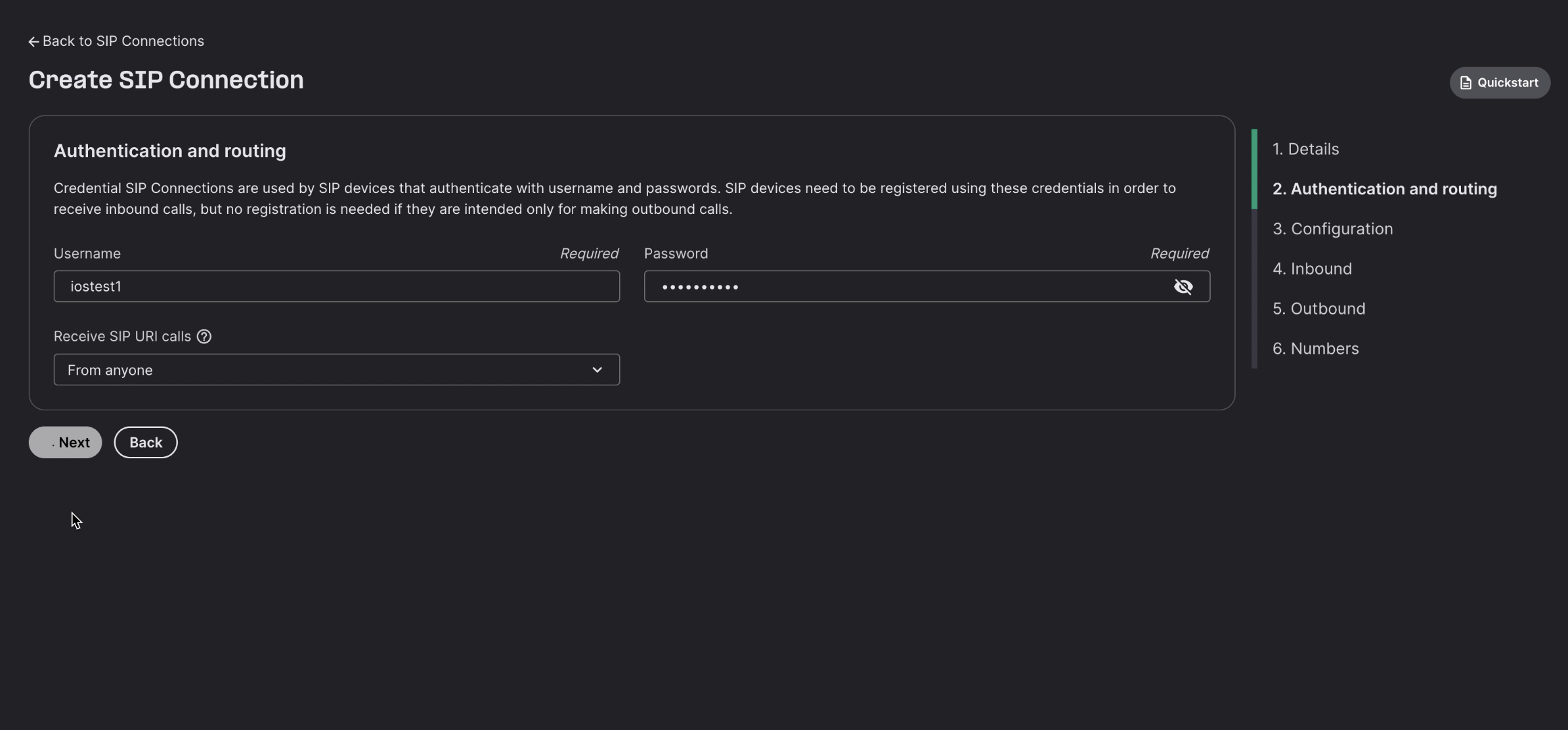
Task: Follow Back to SIP Connections link text
Action: click(123, 41)
